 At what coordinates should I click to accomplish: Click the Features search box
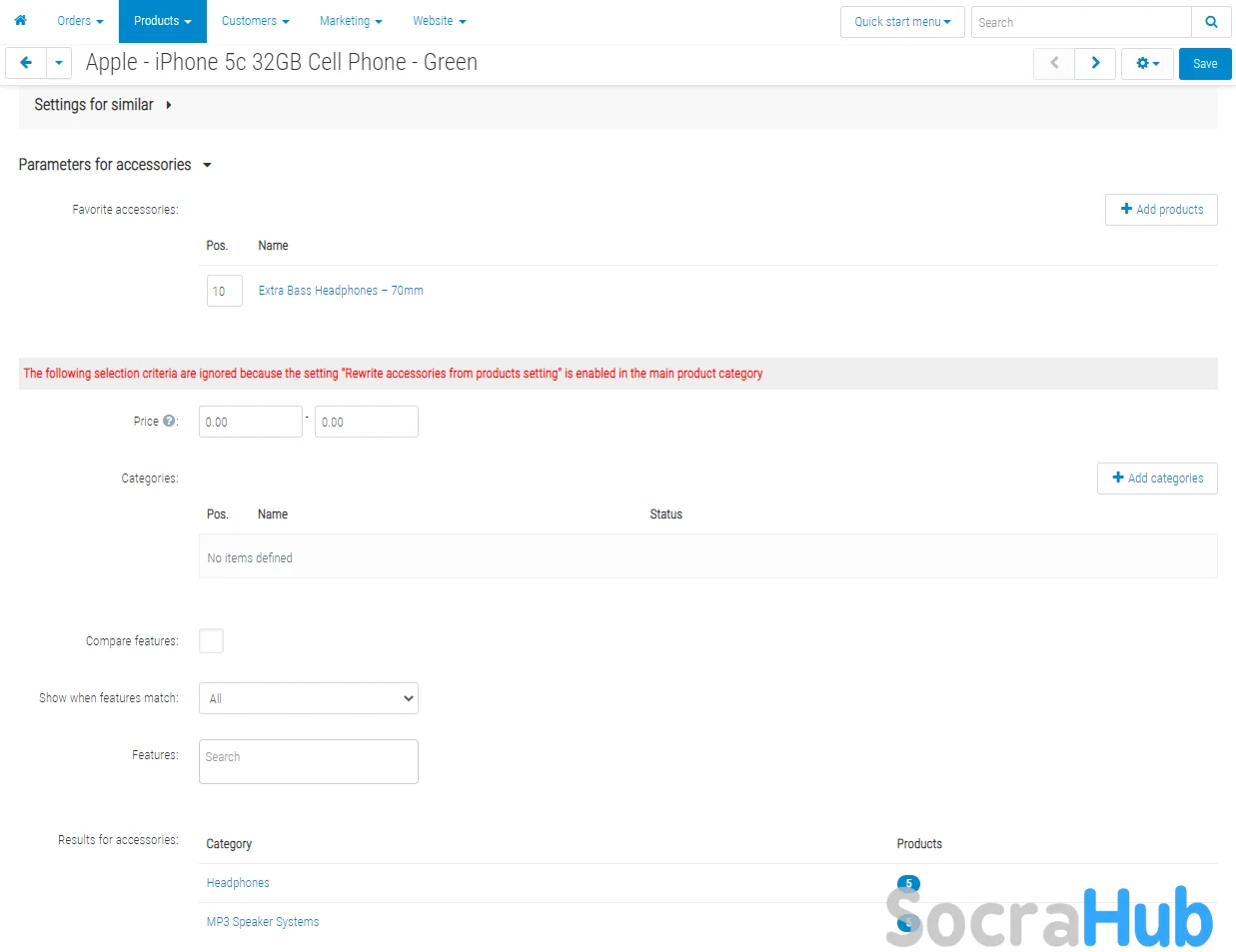tap(309, 761)
